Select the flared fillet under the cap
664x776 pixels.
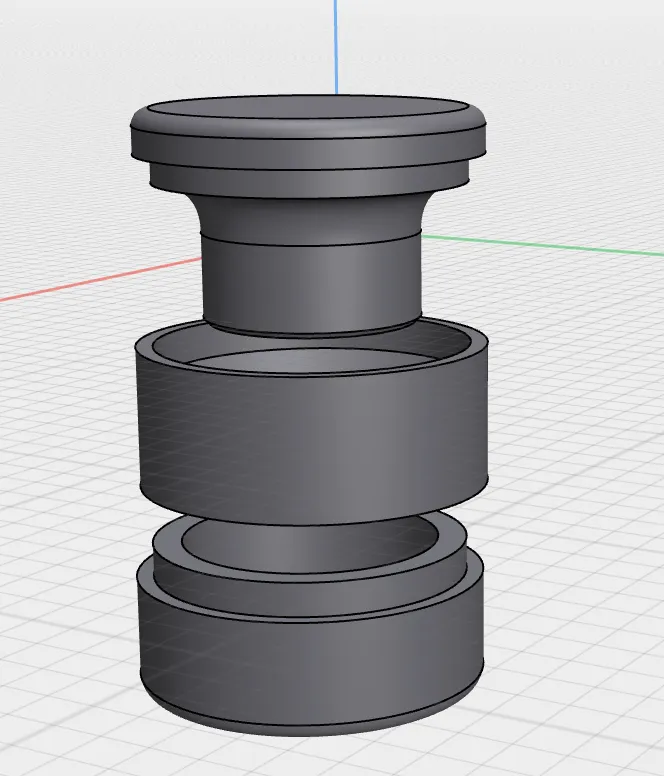pyautogui.click(x=311, y=218)
